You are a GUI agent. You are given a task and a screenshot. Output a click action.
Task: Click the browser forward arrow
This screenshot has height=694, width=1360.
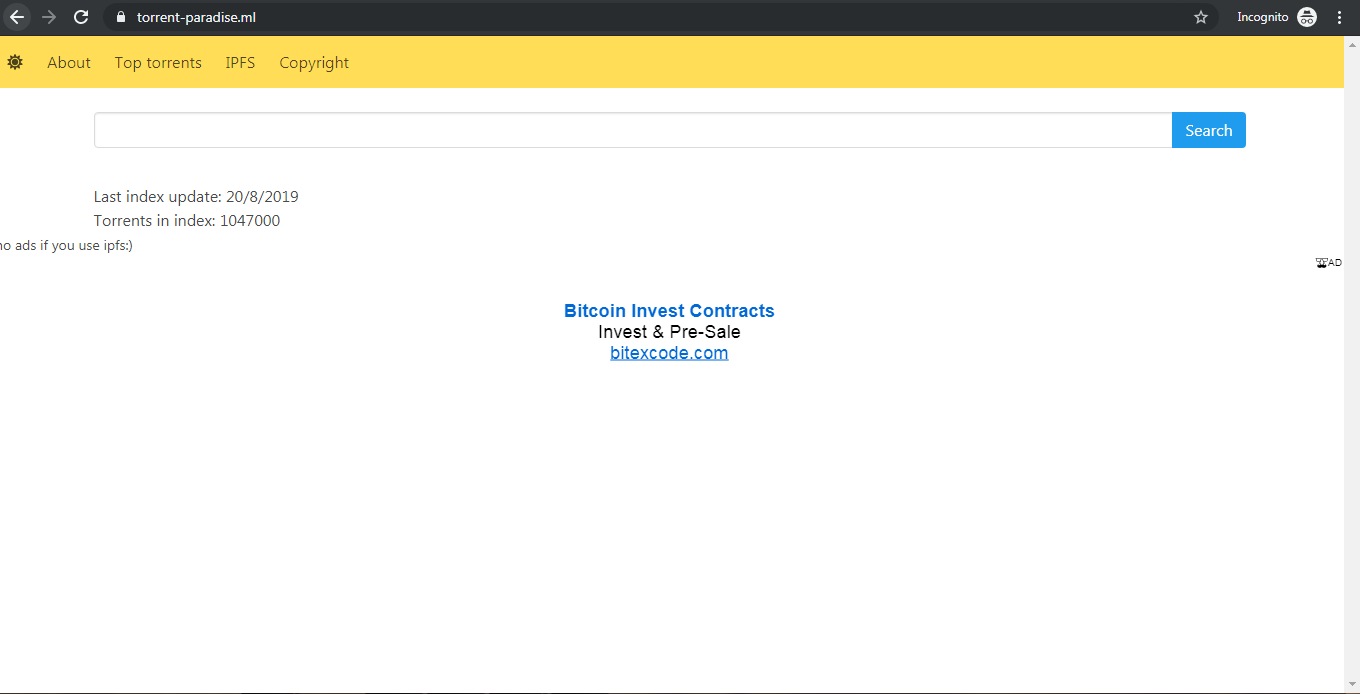click(49, 17)
